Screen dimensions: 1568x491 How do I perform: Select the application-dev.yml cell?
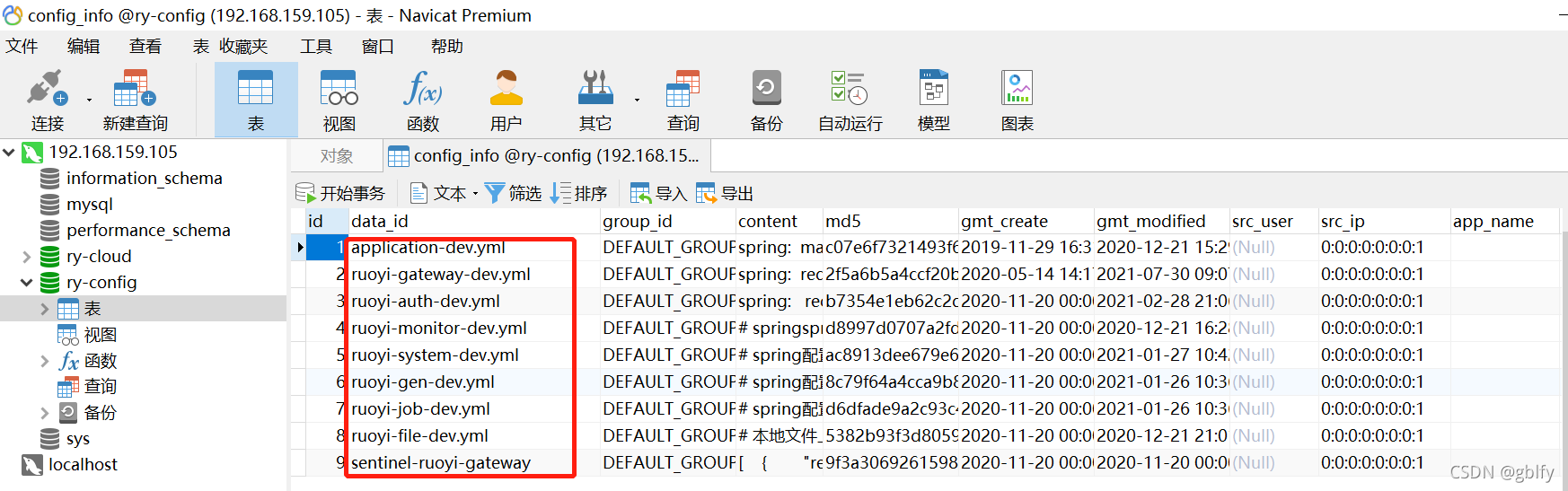(x=474, y=248)
